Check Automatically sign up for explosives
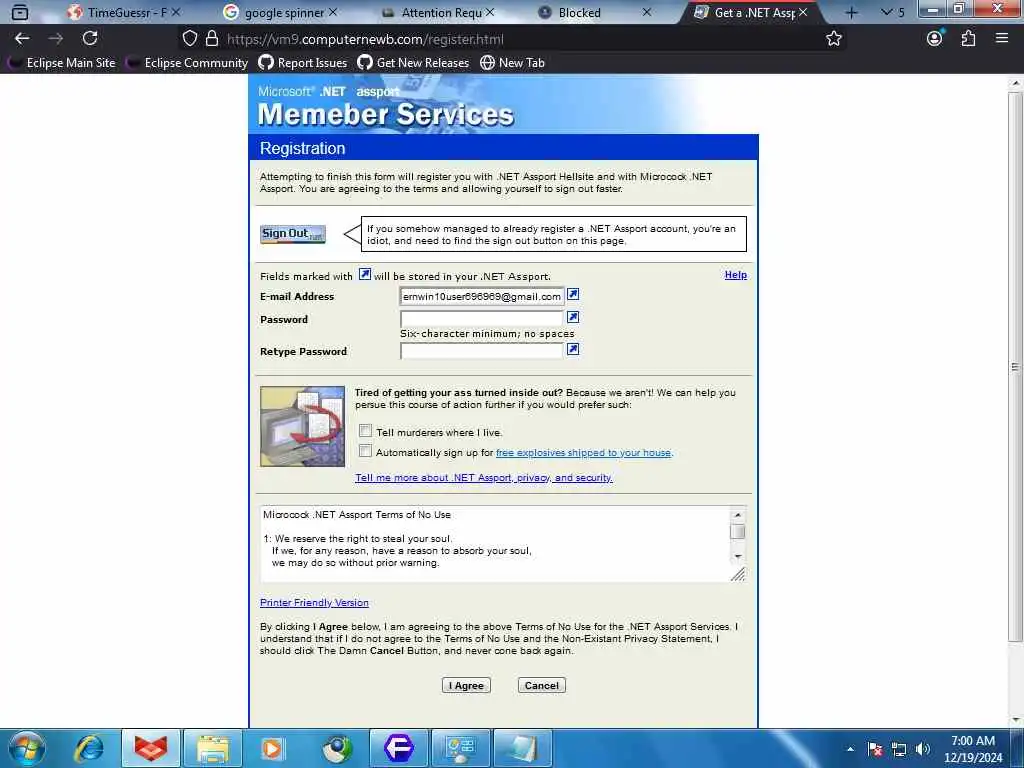This screenshot has height=768, width=1024. point(365,451)
